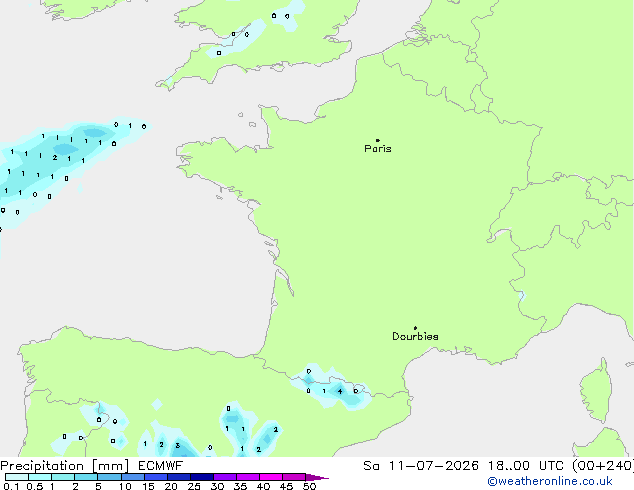
Task: Pick the 40–45 mm legend swatch
Action: 271,477
